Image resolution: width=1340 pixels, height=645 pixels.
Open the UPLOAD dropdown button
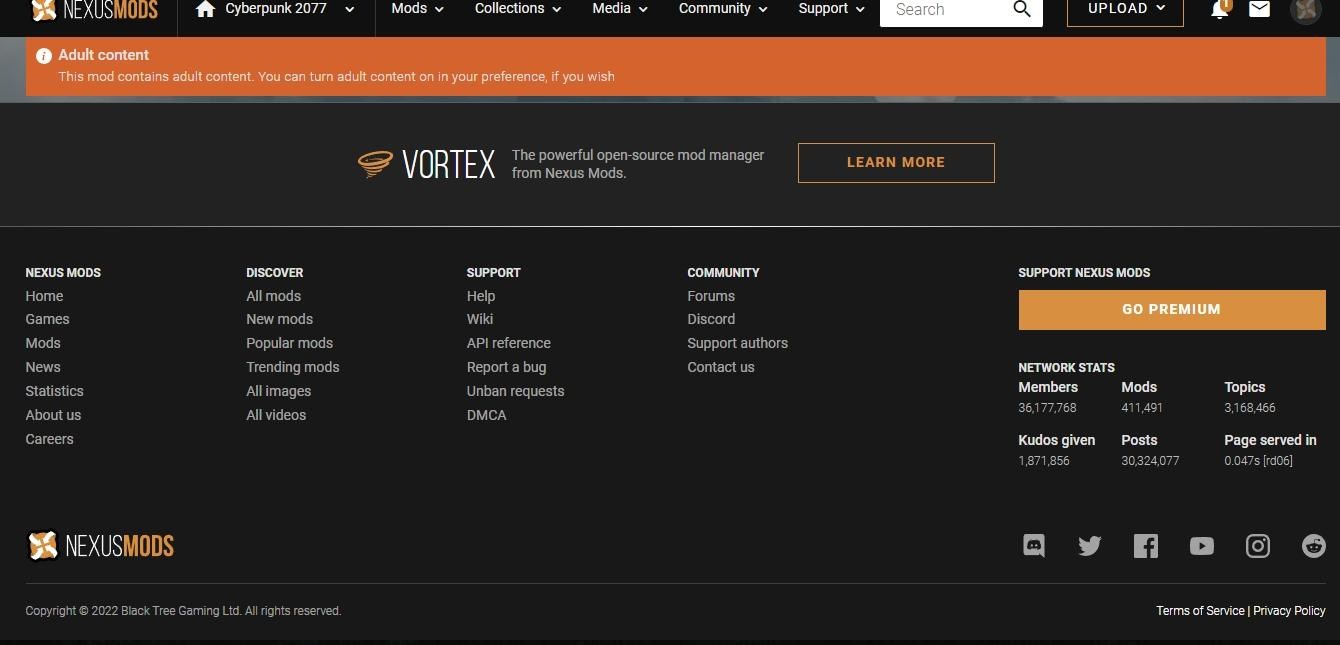point(1125,9)
